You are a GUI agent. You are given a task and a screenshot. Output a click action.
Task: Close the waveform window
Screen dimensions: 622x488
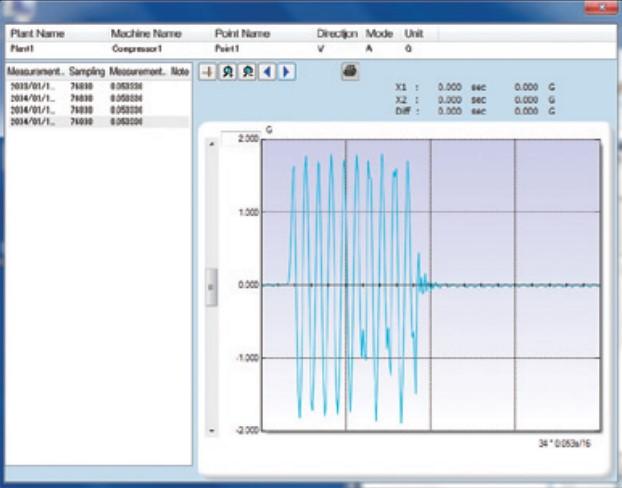[x=601, y=7]
